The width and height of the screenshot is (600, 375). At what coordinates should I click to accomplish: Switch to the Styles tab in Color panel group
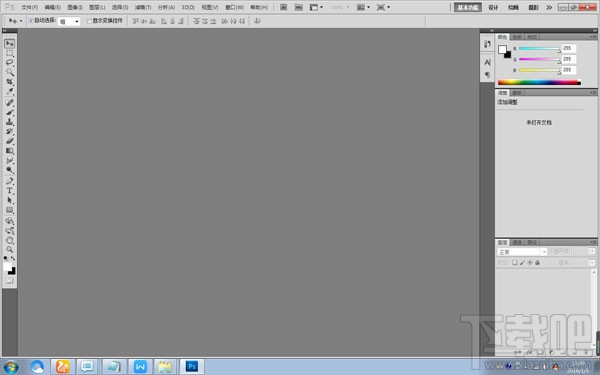tap(532, 37)
